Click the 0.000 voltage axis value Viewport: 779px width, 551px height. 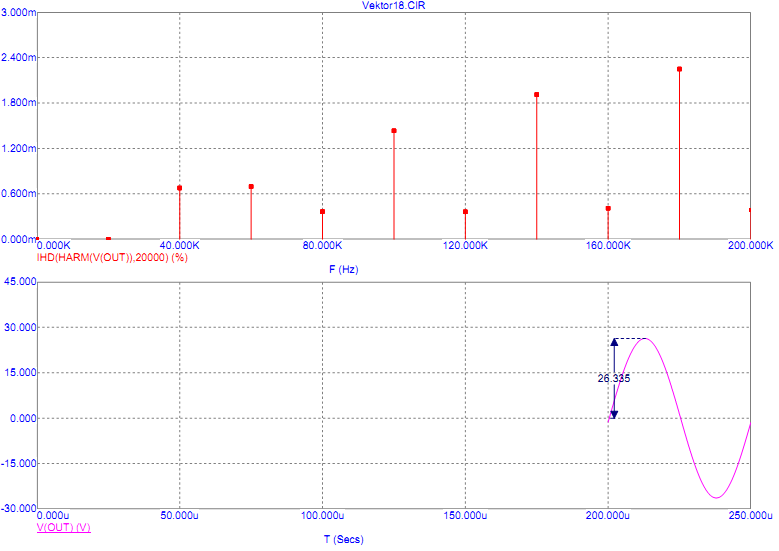click(23, 418)
